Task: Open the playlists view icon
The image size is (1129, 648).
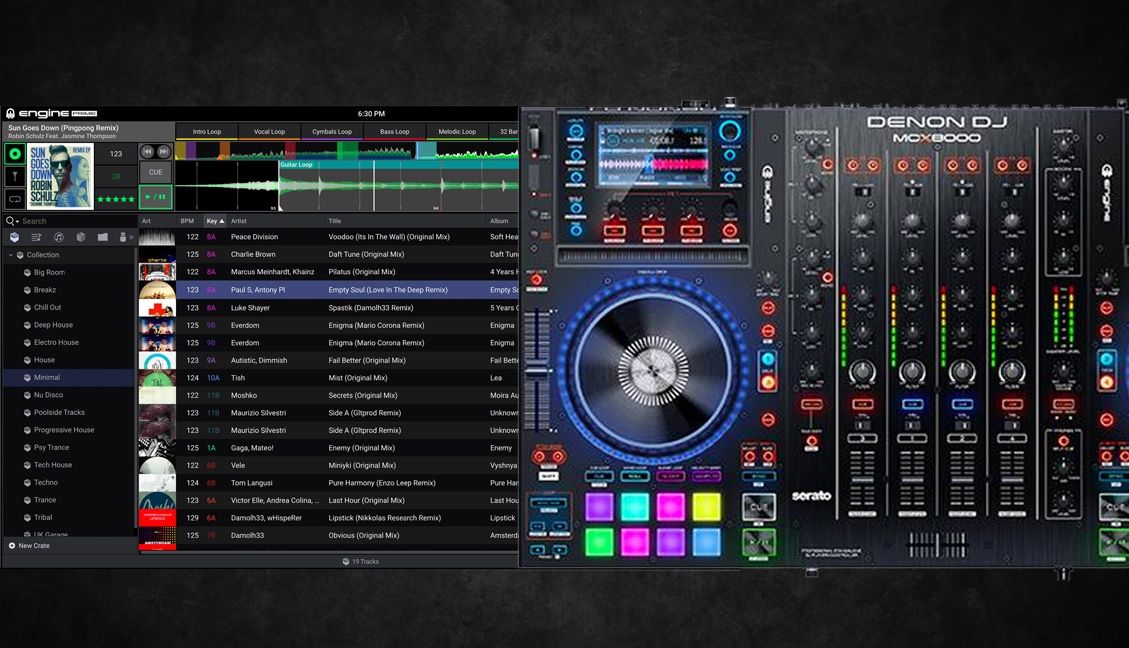Action: coord(37,237)
